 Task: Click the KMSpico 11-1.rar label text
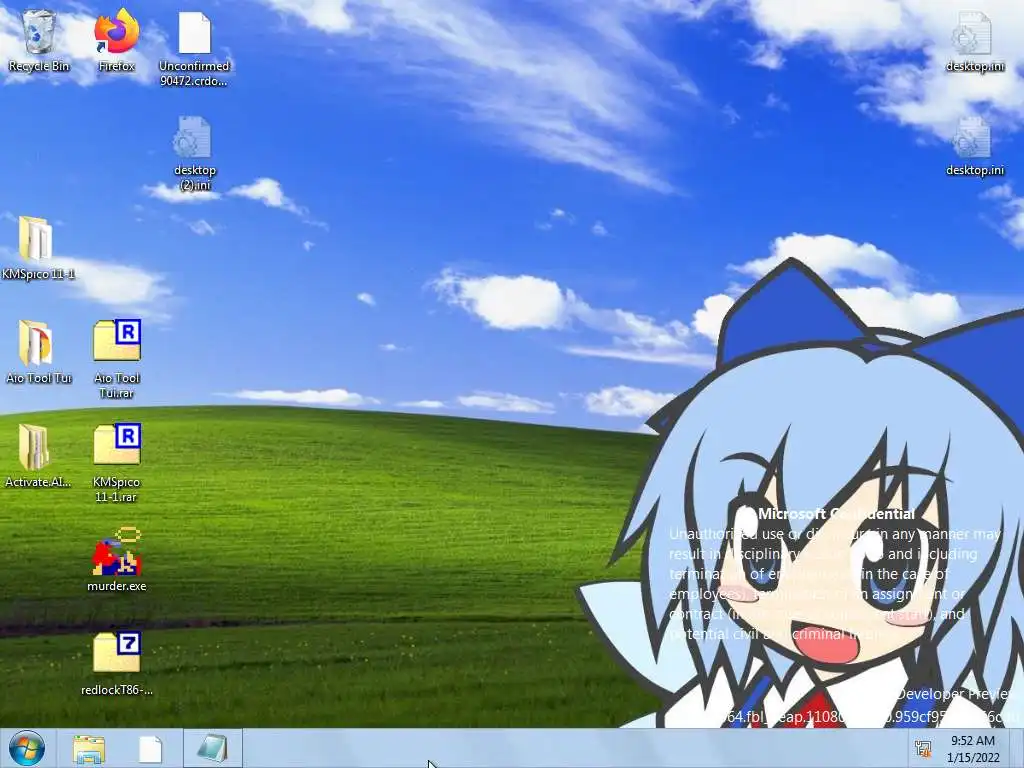116,489
